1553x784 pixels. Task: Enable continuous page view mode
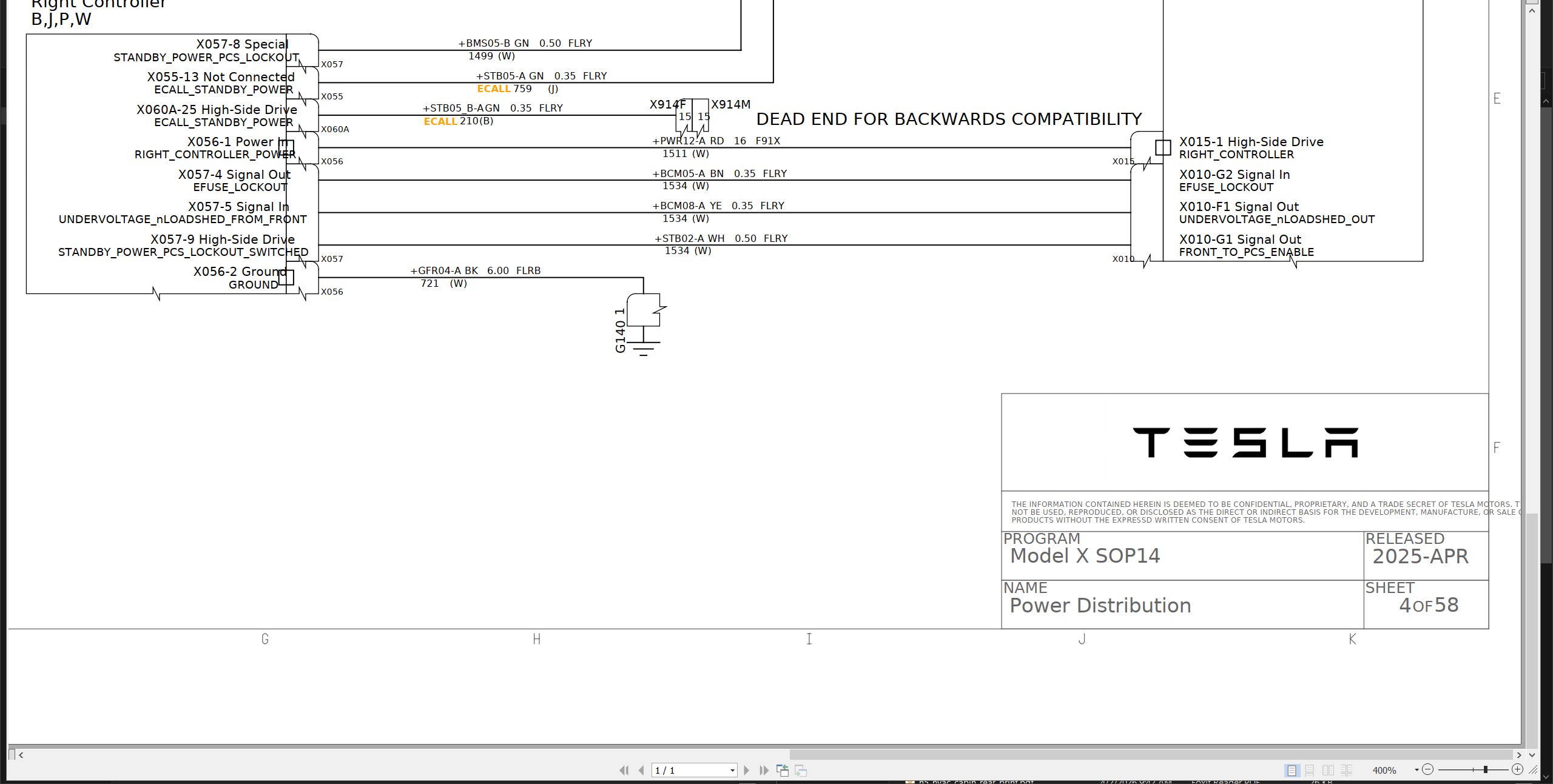[1310, 770]
